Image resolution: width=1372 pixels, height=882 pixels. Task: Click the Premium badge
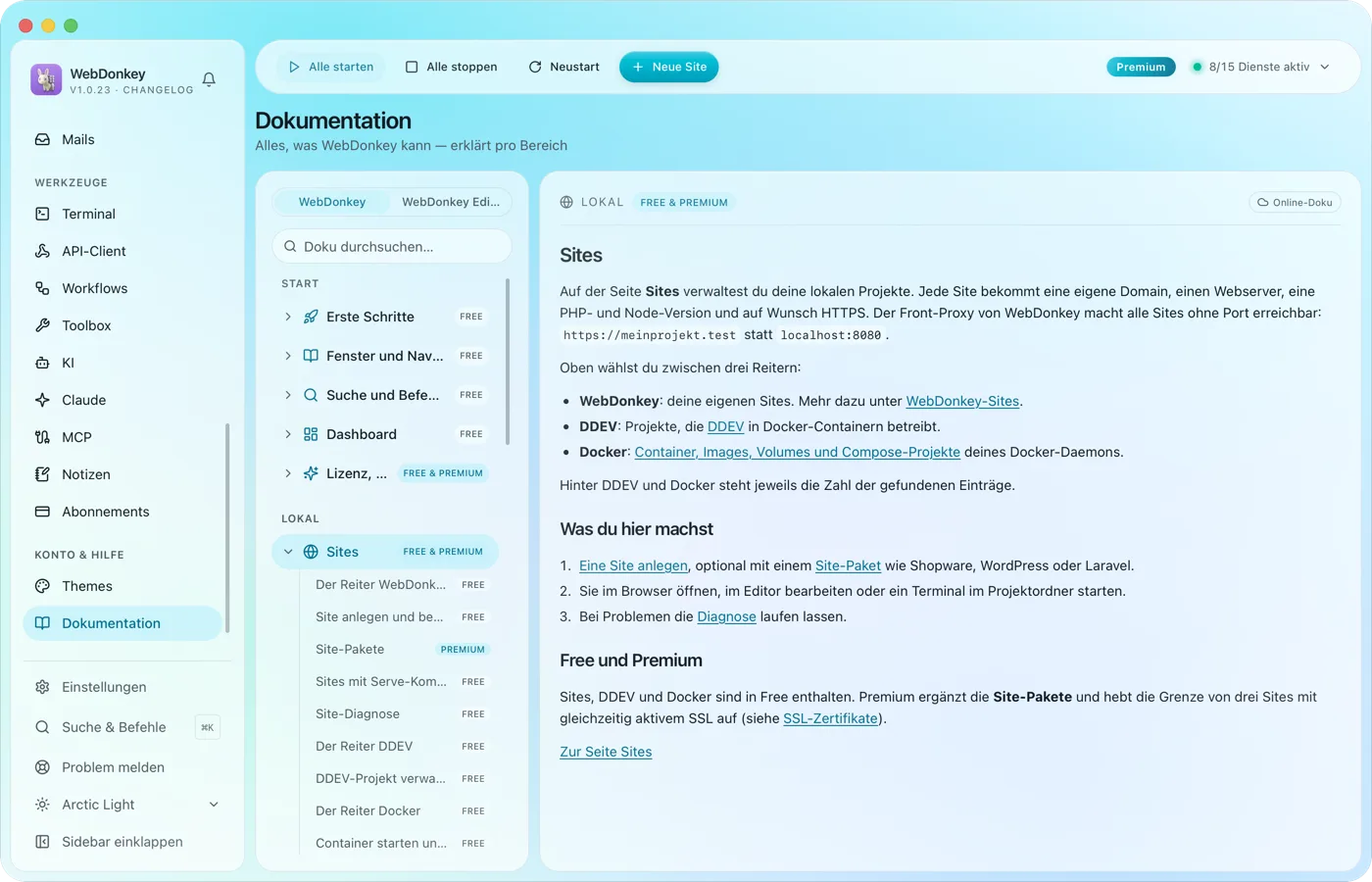tap(1141, 67)
